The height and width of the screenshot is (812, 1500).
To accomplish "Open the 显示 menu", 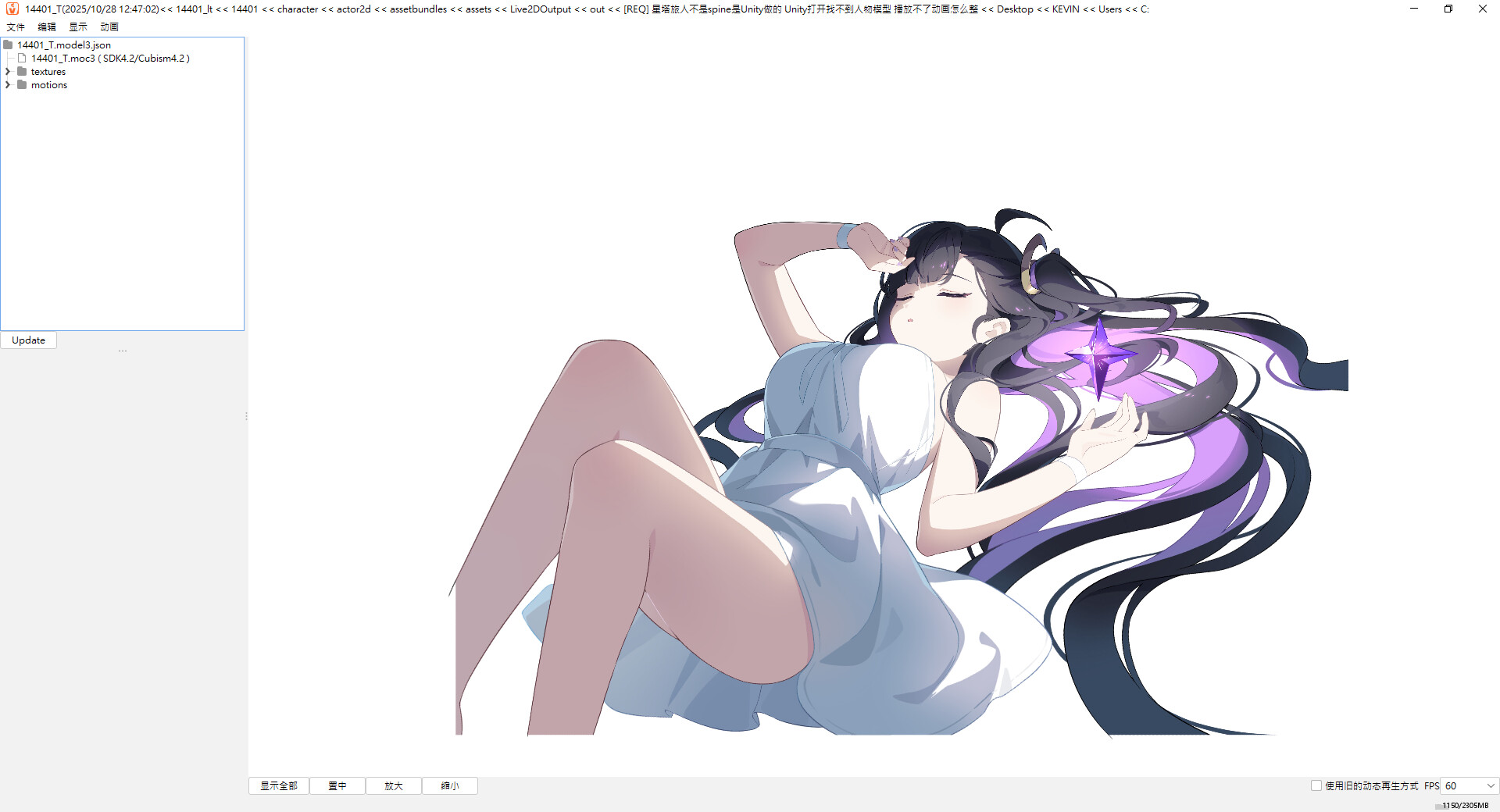I will tap(78, 27).
